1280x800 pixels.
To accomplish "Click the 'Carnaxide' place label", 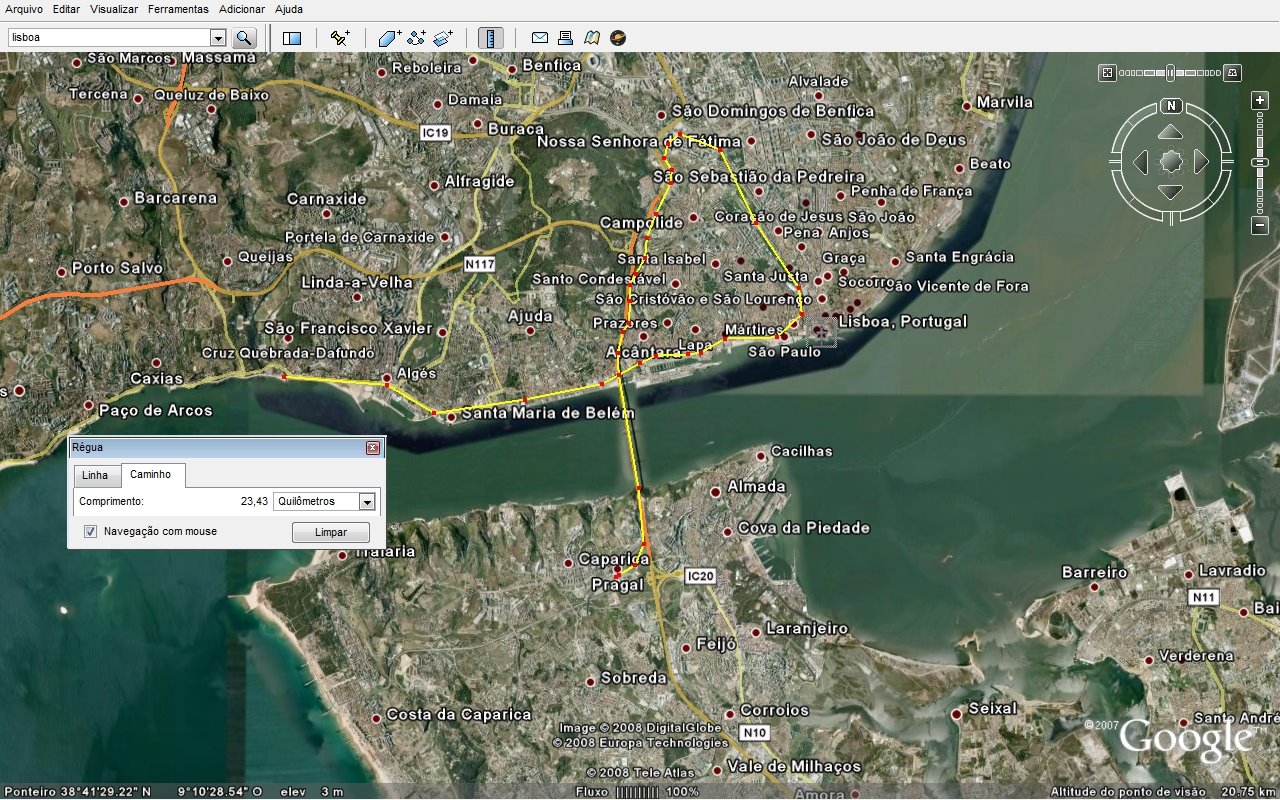I will pos(327,199).
